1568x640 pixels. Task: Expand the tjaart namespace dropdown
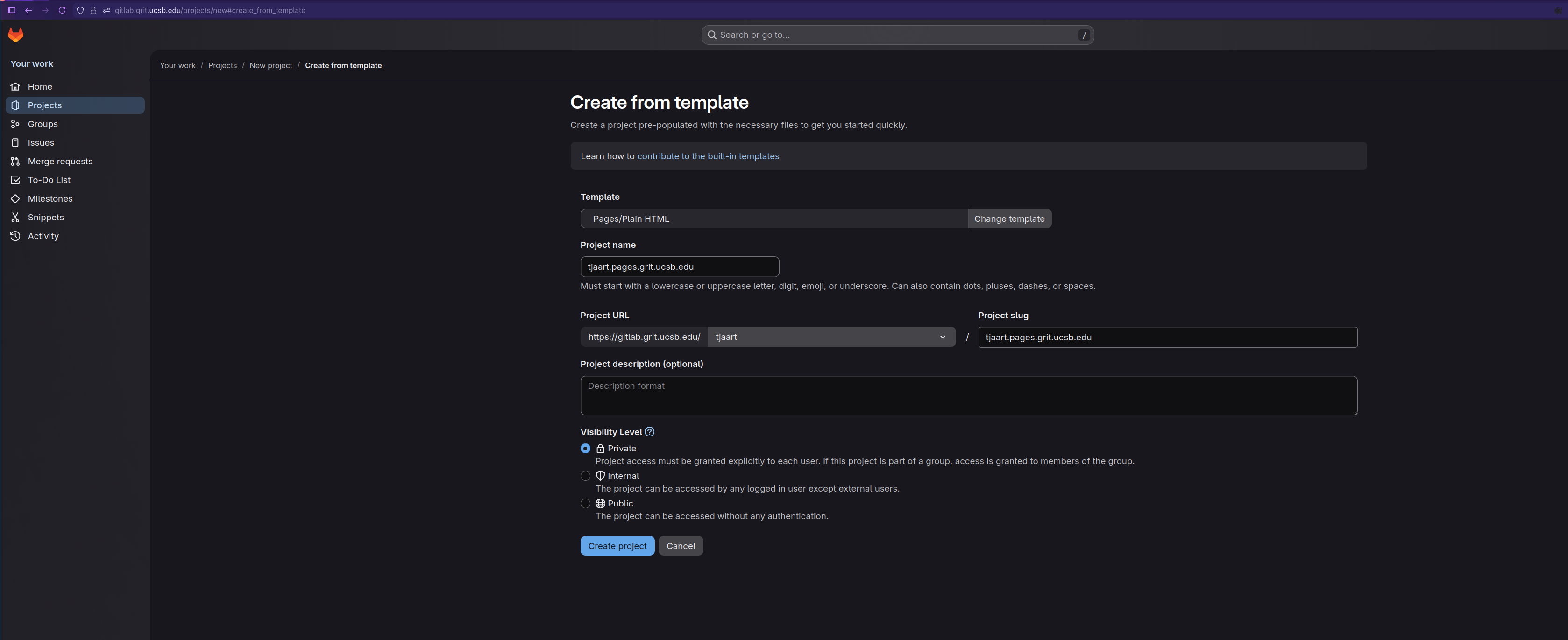pyautogui.click(x=831, y=337)
